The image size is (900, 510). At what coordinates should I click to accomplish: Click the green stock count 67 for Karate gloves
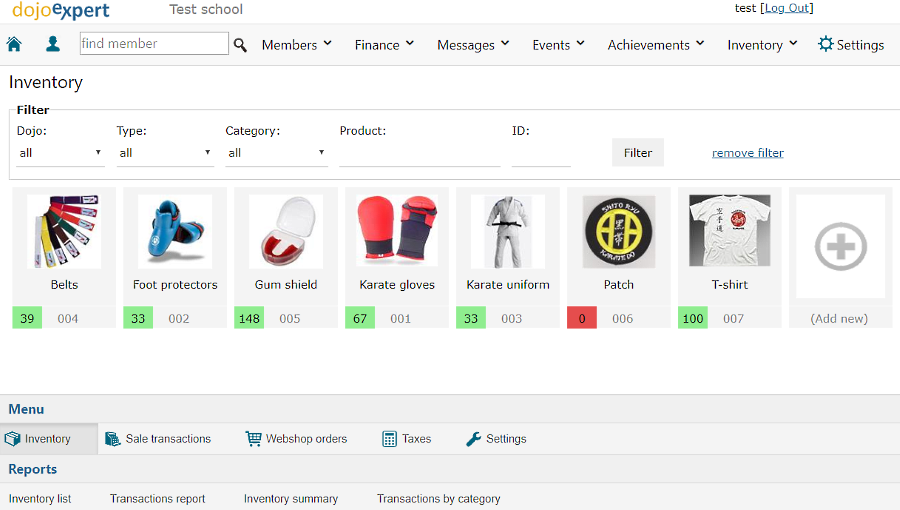[x=360, y=318]
